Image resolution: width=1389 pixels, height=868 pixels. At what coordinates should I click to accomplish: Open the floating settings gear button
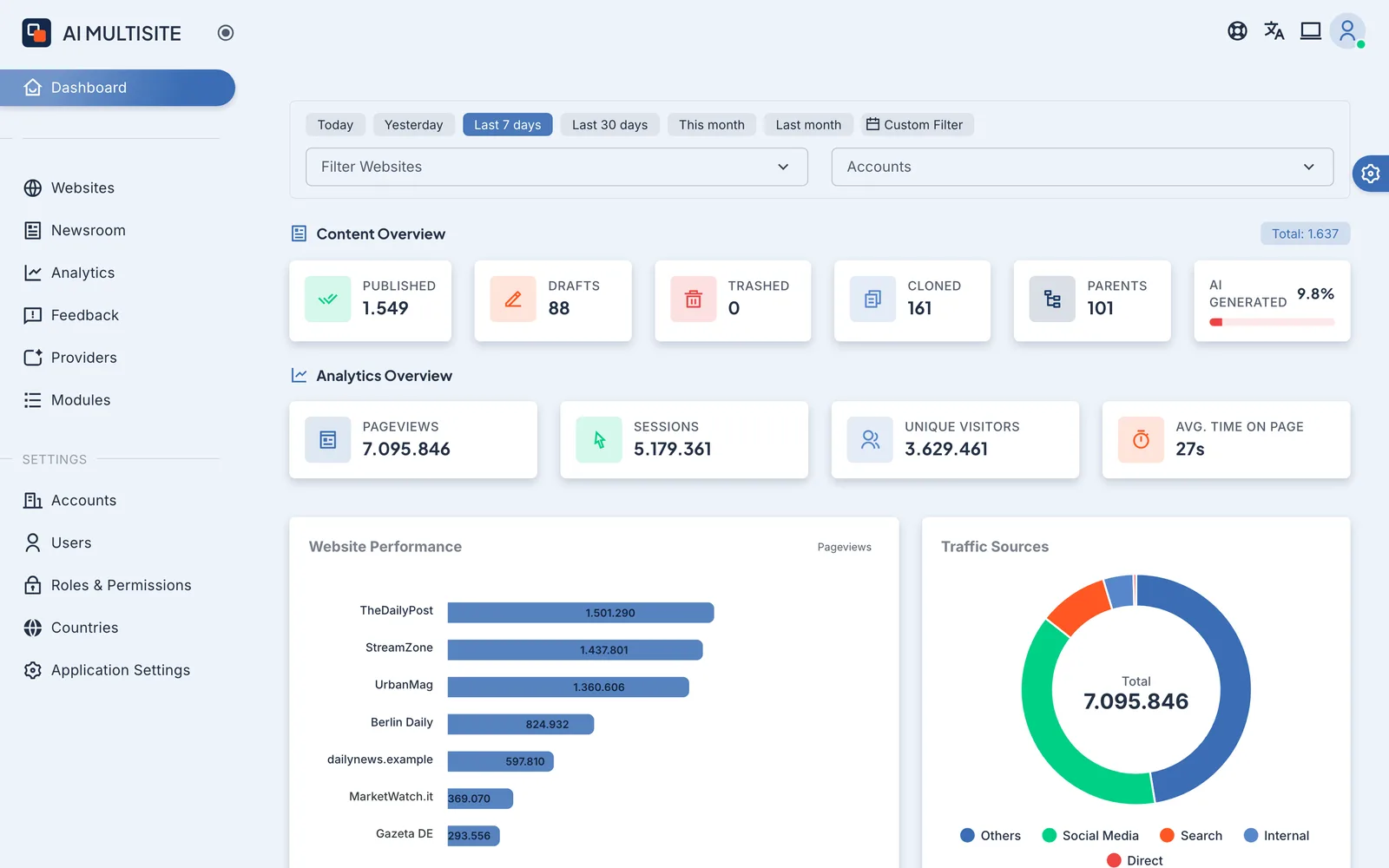1371,174
